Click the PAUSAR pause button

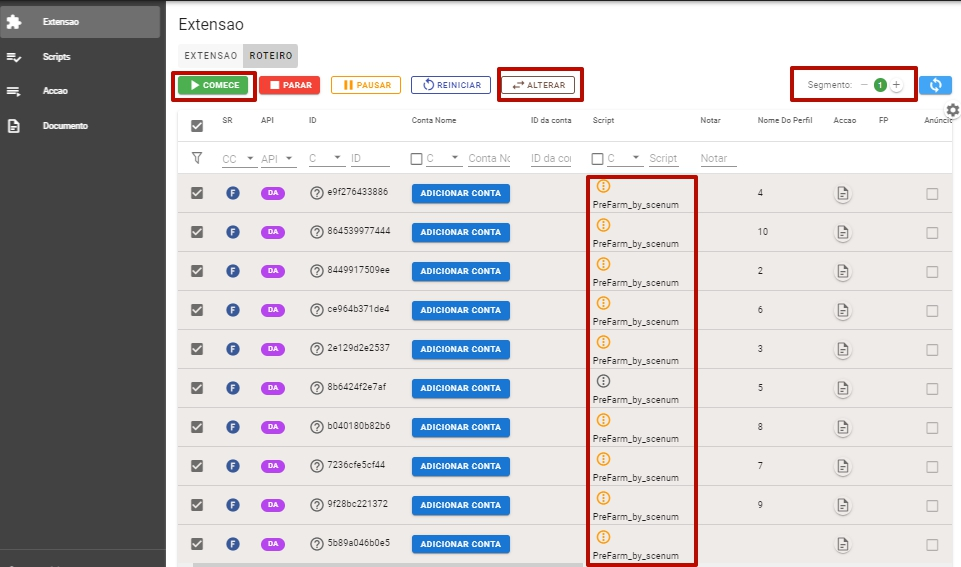click(366, 85)
